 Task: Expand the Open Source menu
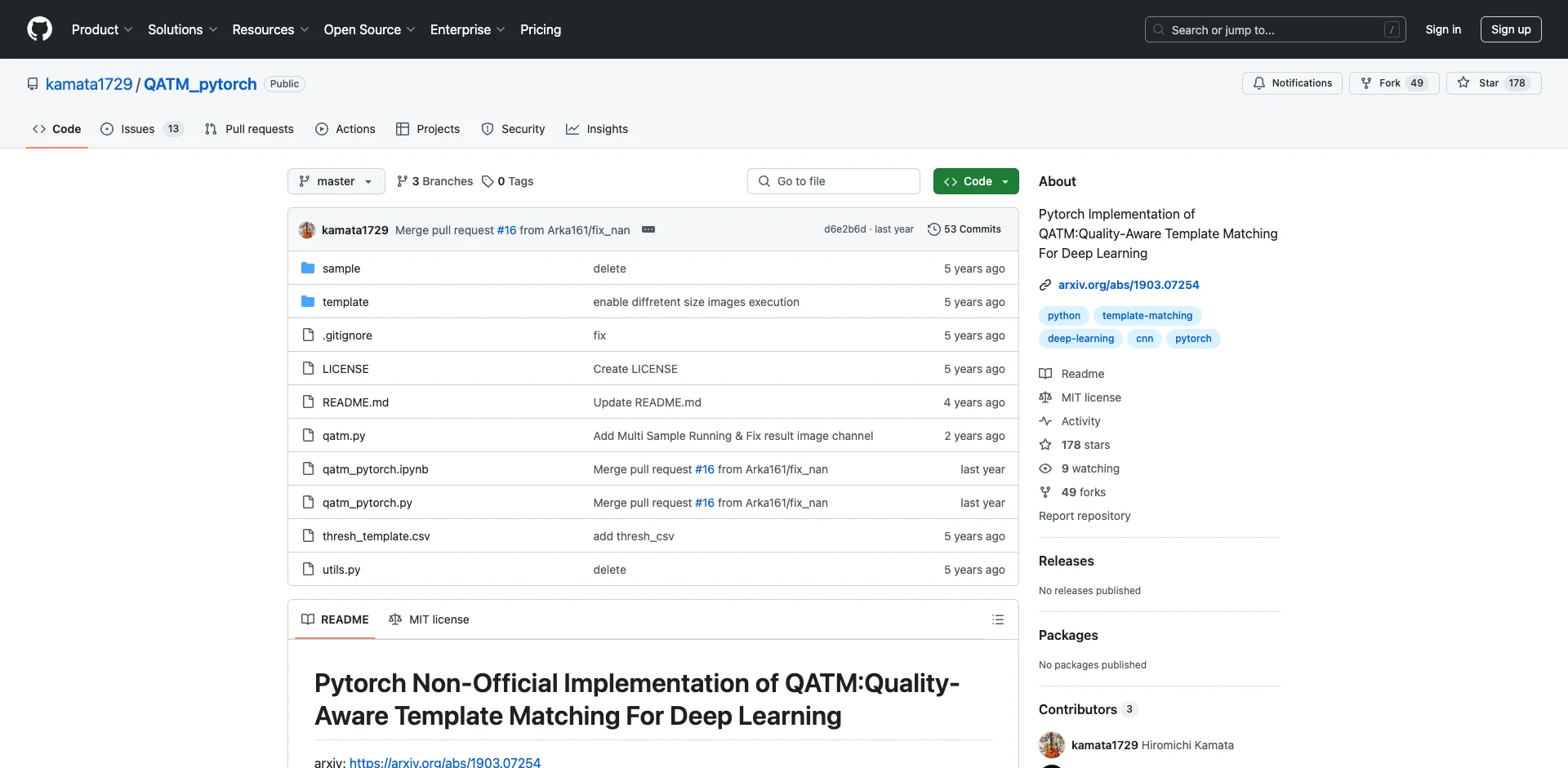[369, 29]
